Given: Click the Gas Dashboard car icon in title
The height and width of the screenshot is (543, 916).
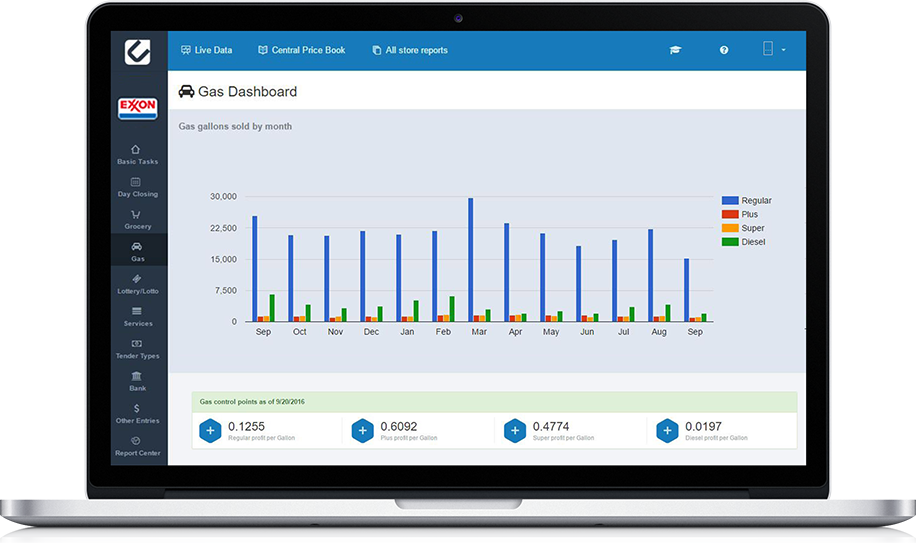Looking at the screenshot, I should (186, 92).
